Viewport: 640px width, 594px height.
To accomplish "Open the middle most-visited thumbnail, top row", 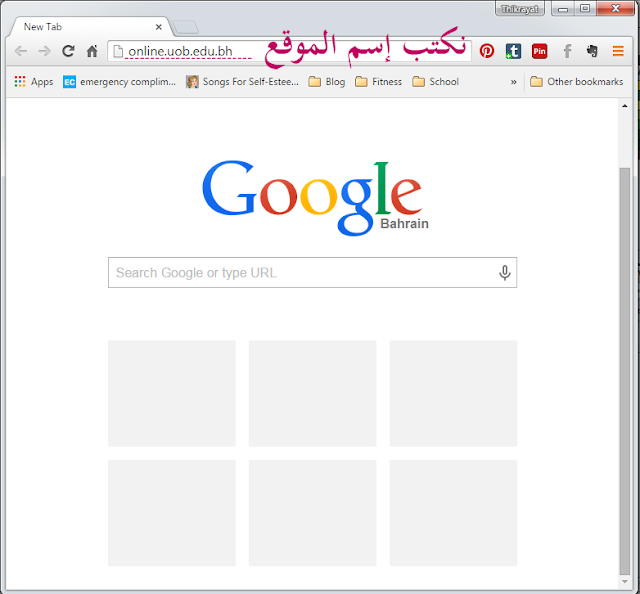I will tap(313, 393).
